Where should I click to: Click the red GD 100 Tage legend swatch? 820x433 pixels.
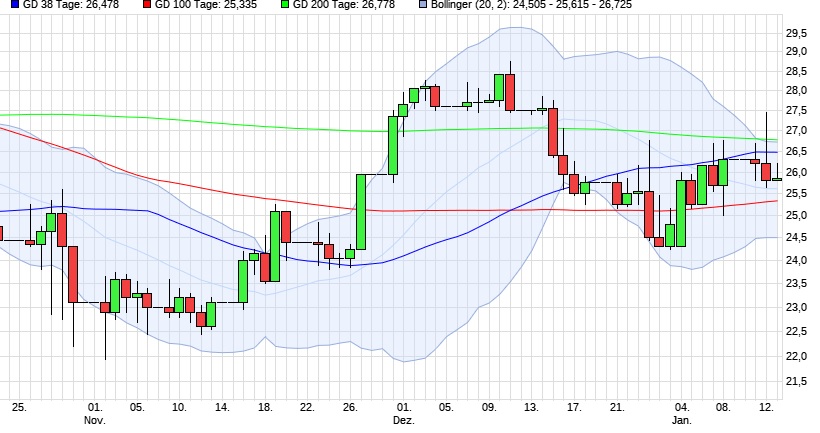(x=147, y=4)
